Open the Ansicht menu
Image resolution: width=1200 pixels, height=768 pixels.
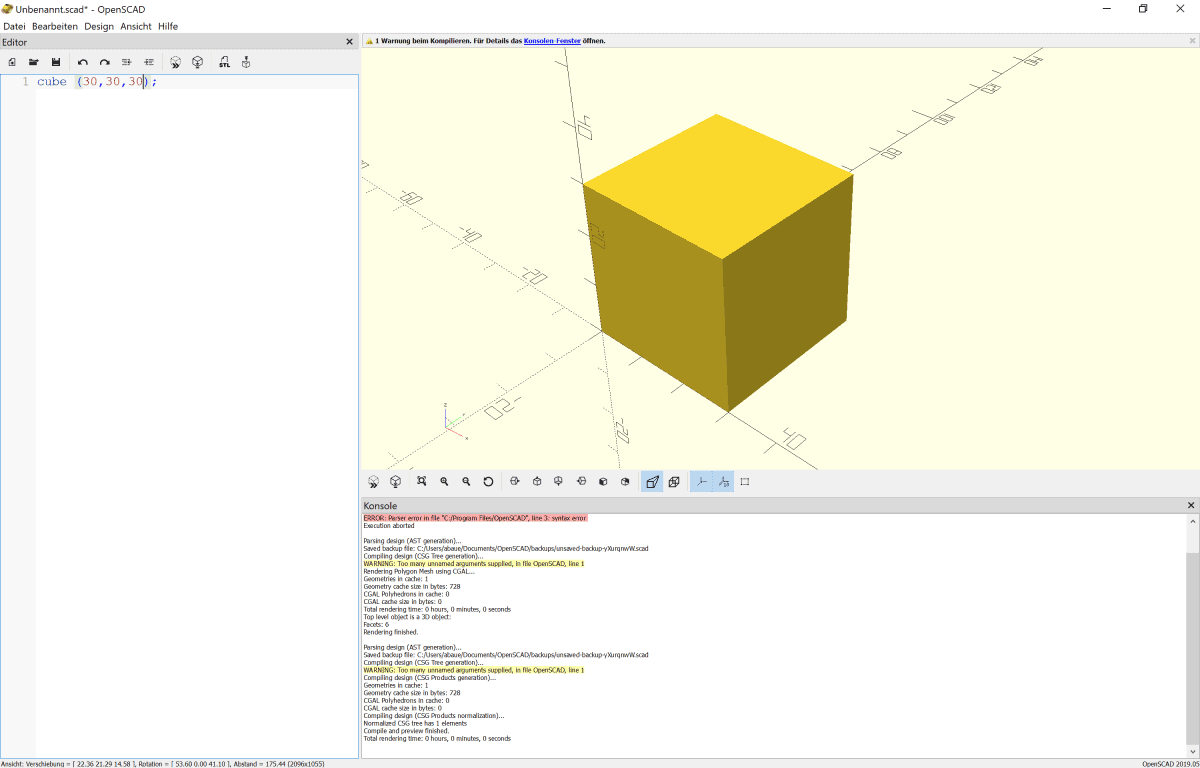136,26
